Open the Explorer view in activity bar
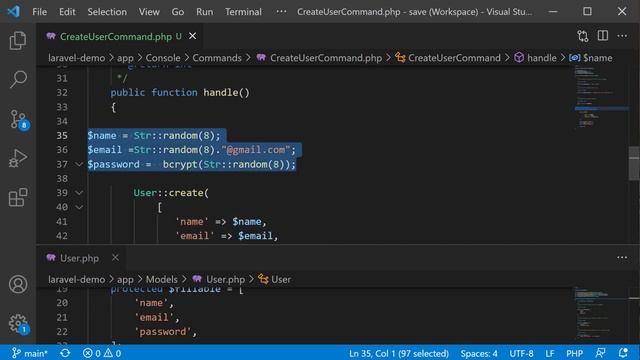Viewport: 640px width, 360px height. pyautogui.click(x=18, y=40)
